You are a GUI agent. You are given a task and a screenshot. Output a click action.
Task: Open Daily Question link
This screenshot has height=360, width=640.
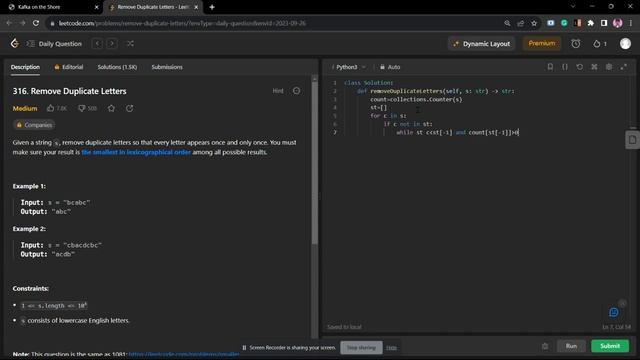60,44
